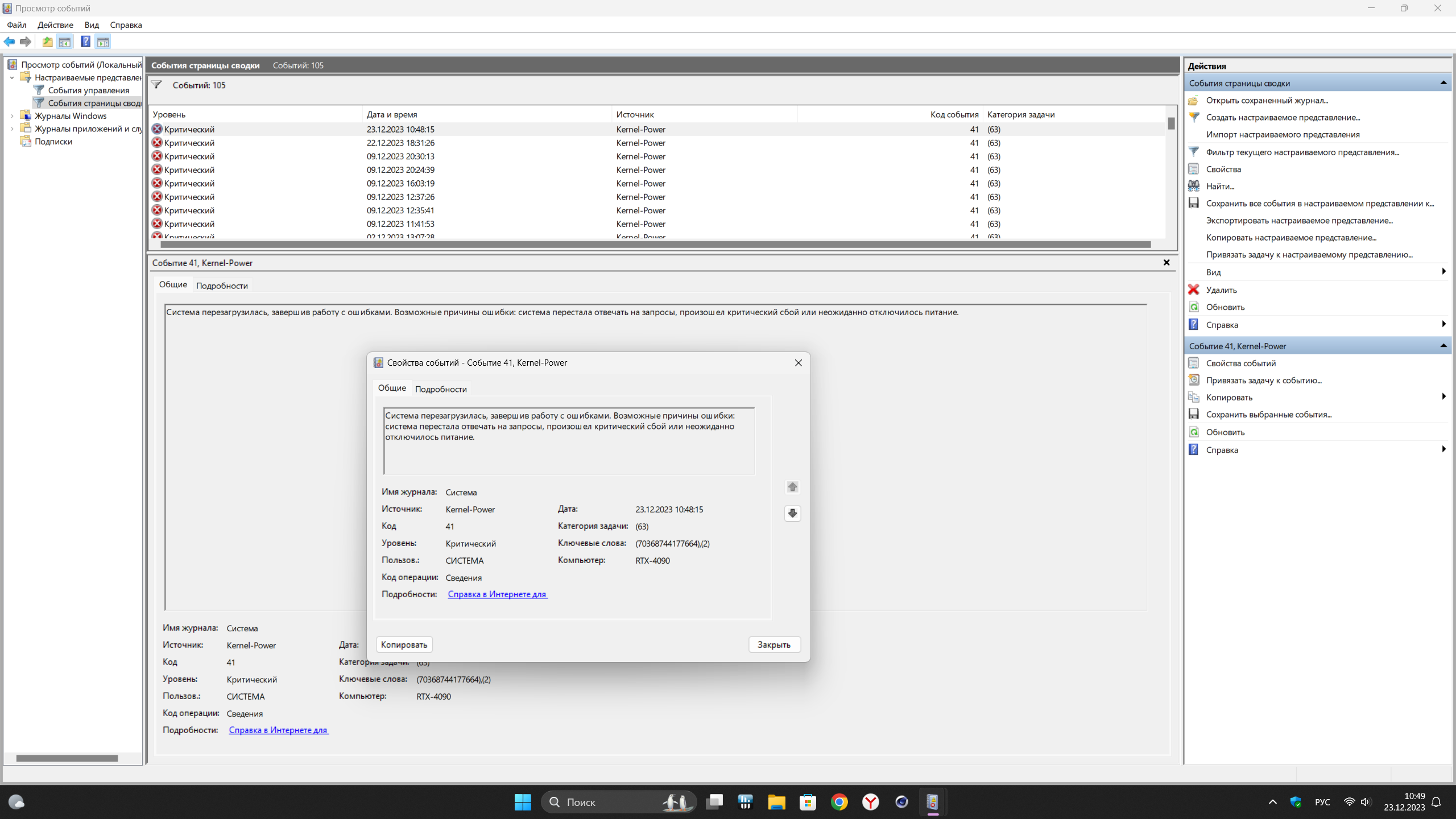
Task: Click horizontal scrollbar under events list
Action: click(654, 245)
